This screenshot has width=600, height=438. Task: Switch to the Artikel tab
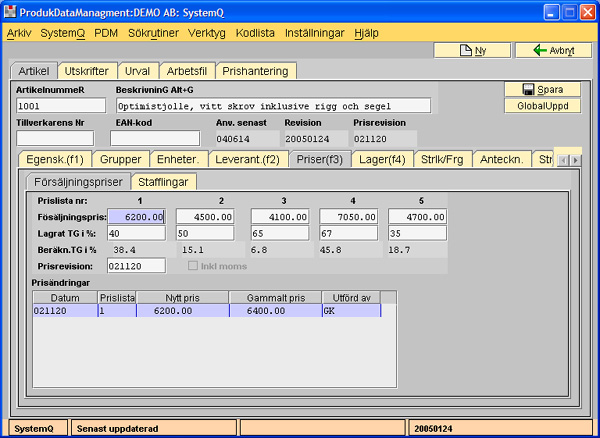point(34,71)
